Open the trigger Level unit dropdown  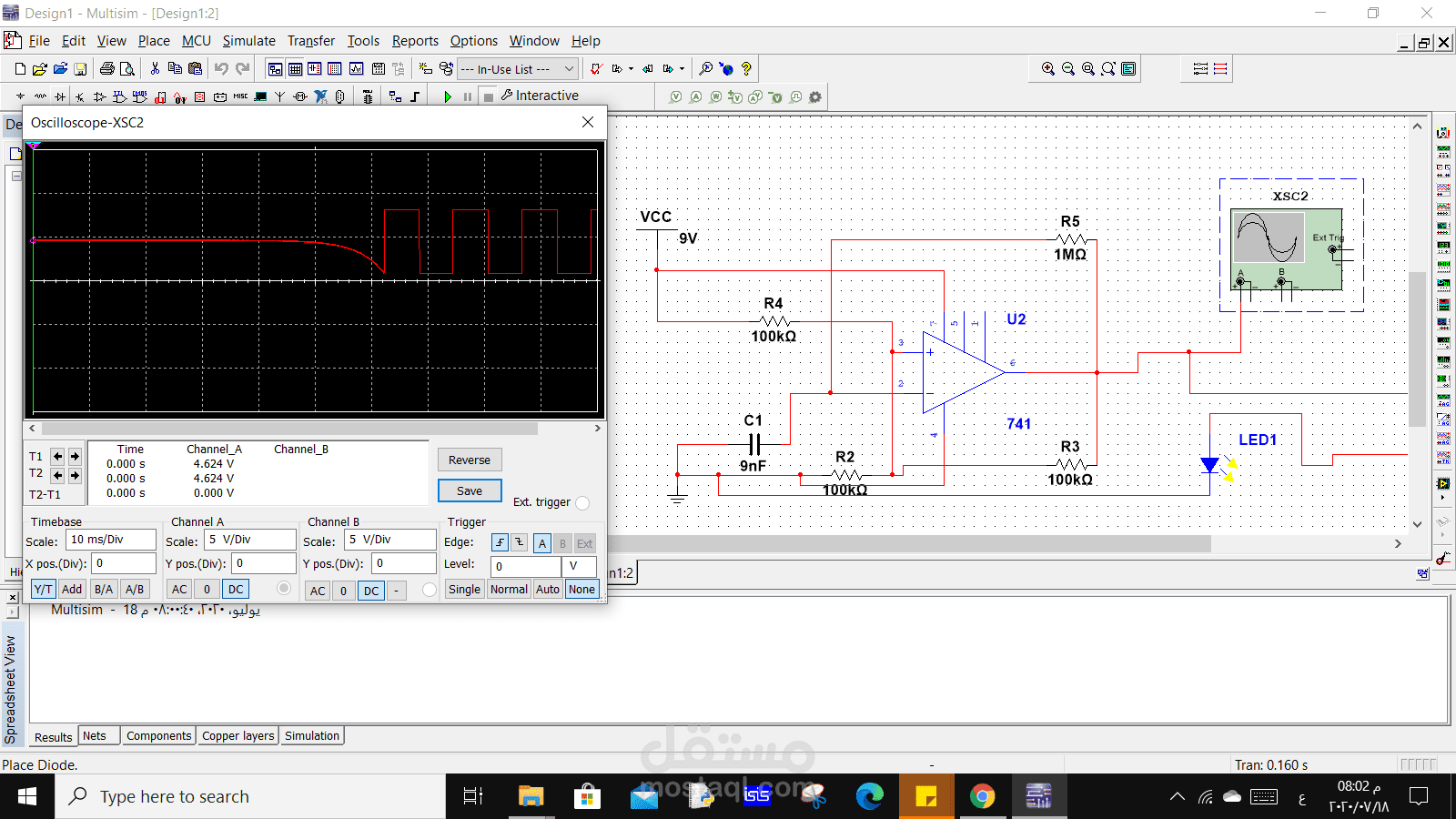pos(580,566)
